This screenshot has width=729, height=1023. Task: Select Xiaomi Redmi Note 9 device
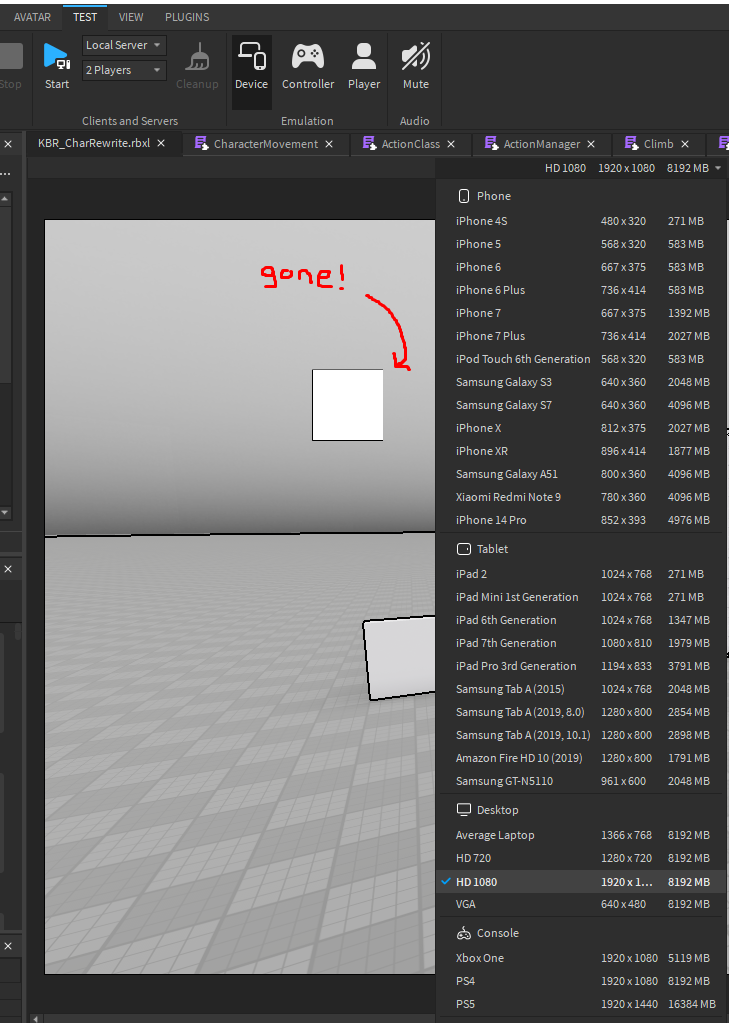click(x=582, y=496)
